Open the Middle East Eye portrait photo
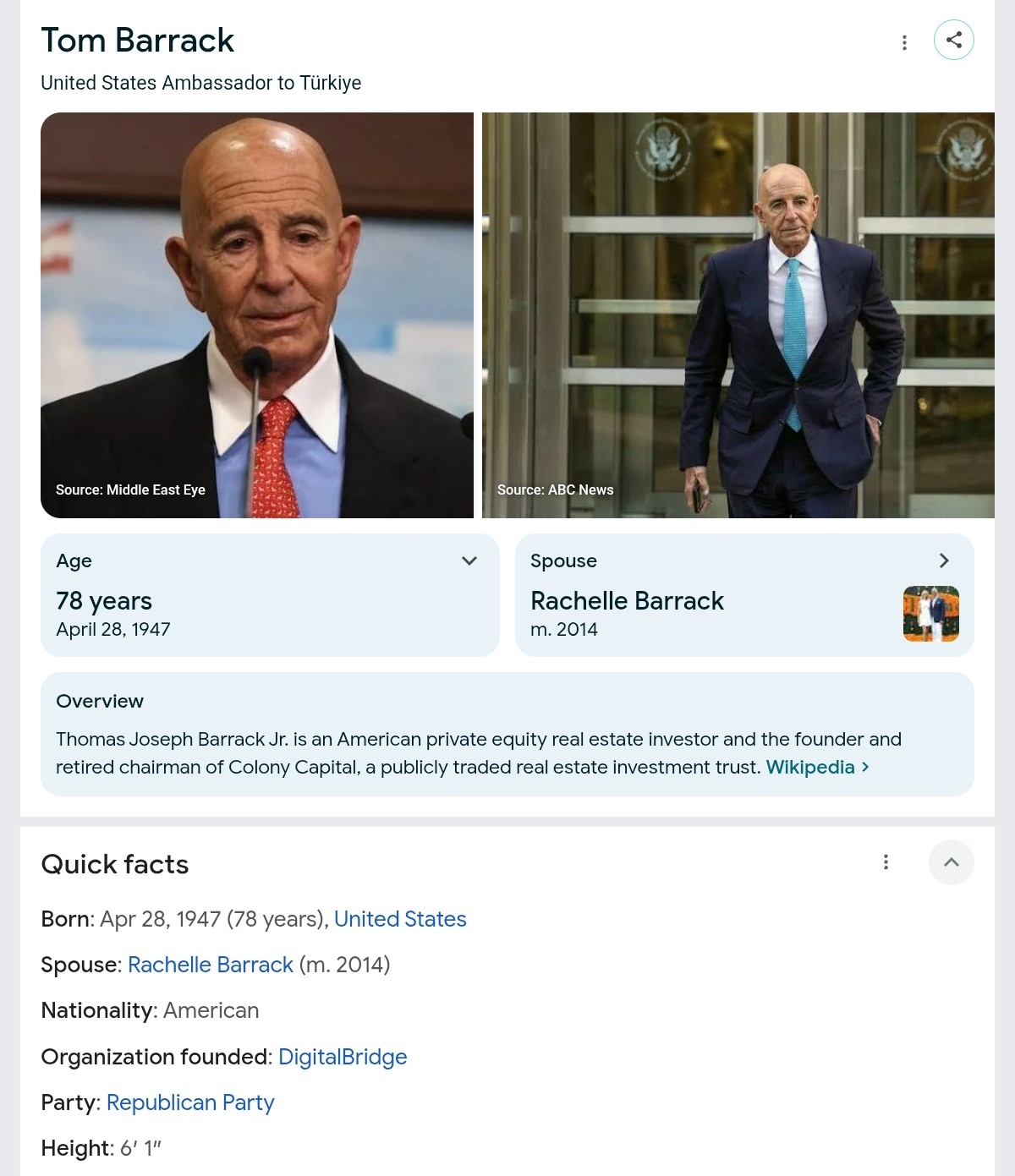 [256, 315]
